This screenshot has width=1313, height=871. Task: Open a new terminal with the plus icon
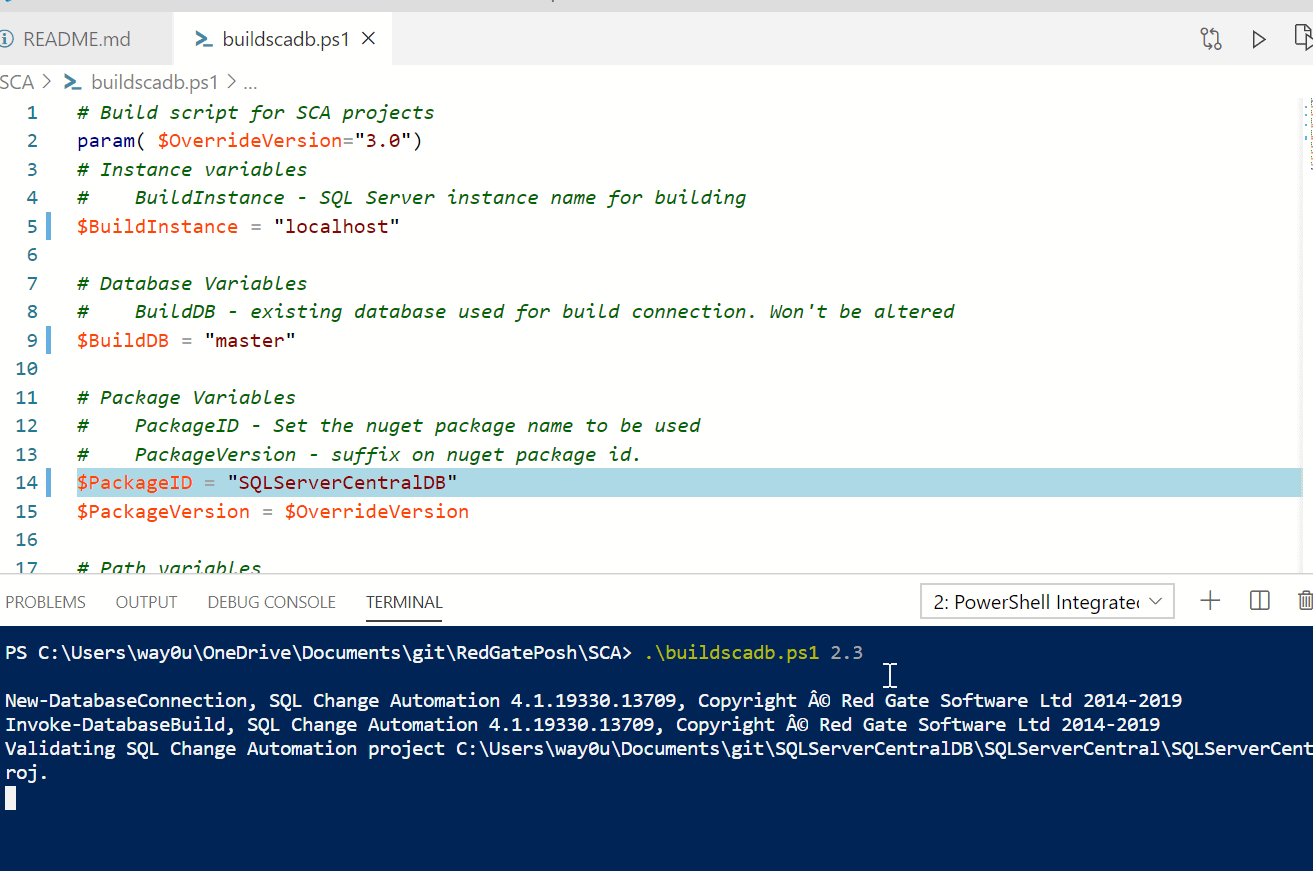coord(1210,600)
